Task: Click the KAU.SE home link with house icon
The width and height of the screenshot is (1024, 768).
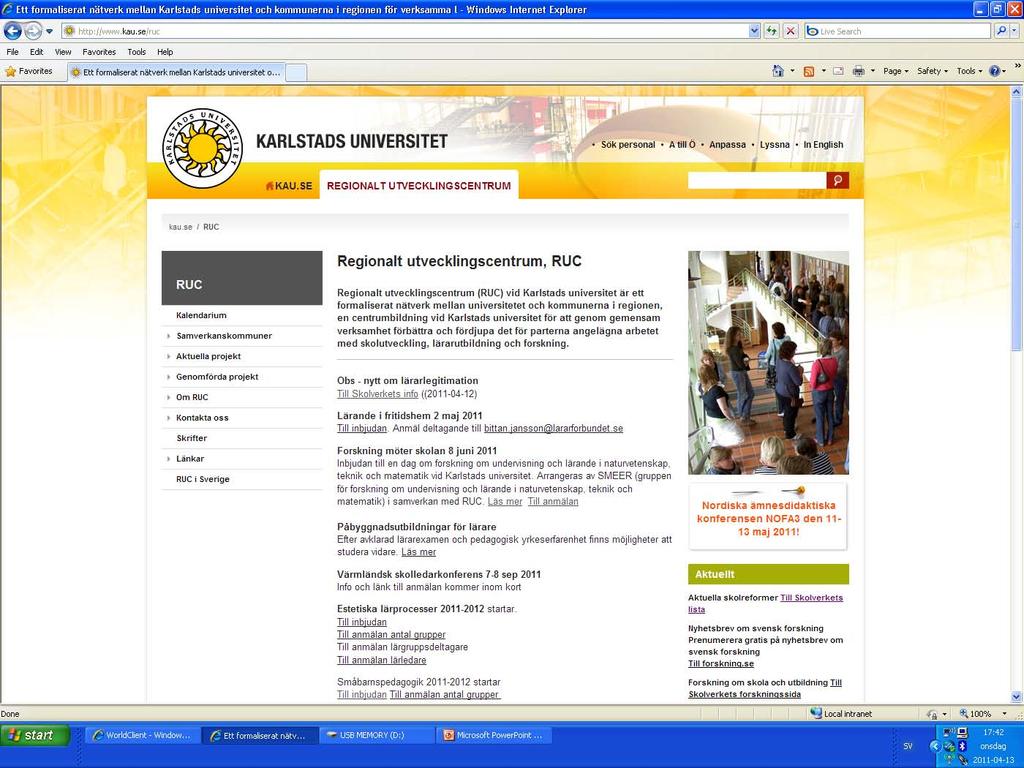Action: pos(289,185)
